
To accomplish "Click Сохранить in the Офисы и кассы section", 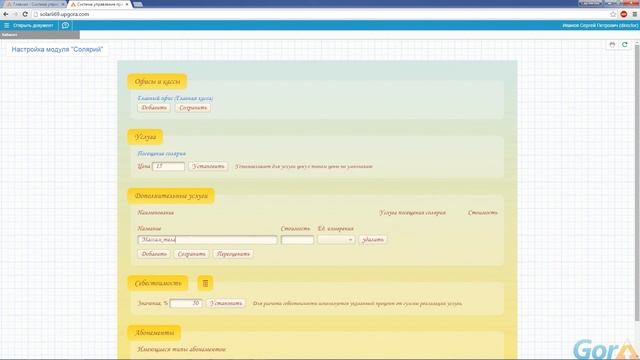I will tap(193, 108).
